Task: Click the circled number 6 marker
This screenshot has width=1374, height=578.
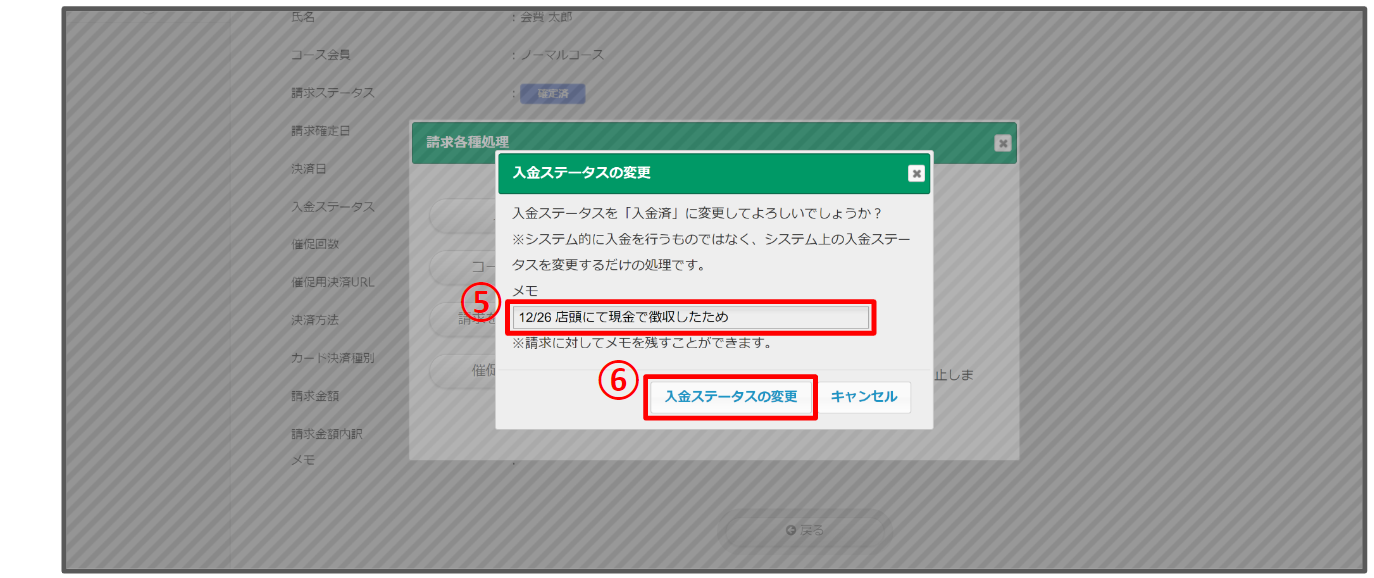Action: (618, 380)
